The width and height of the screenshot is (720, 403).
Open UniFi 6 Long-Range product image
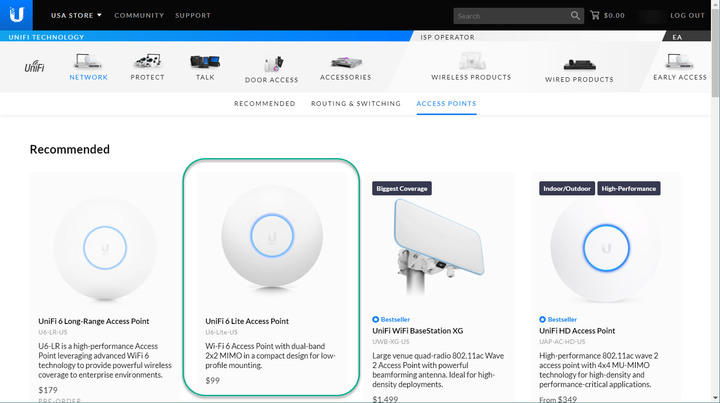[105, 247]
